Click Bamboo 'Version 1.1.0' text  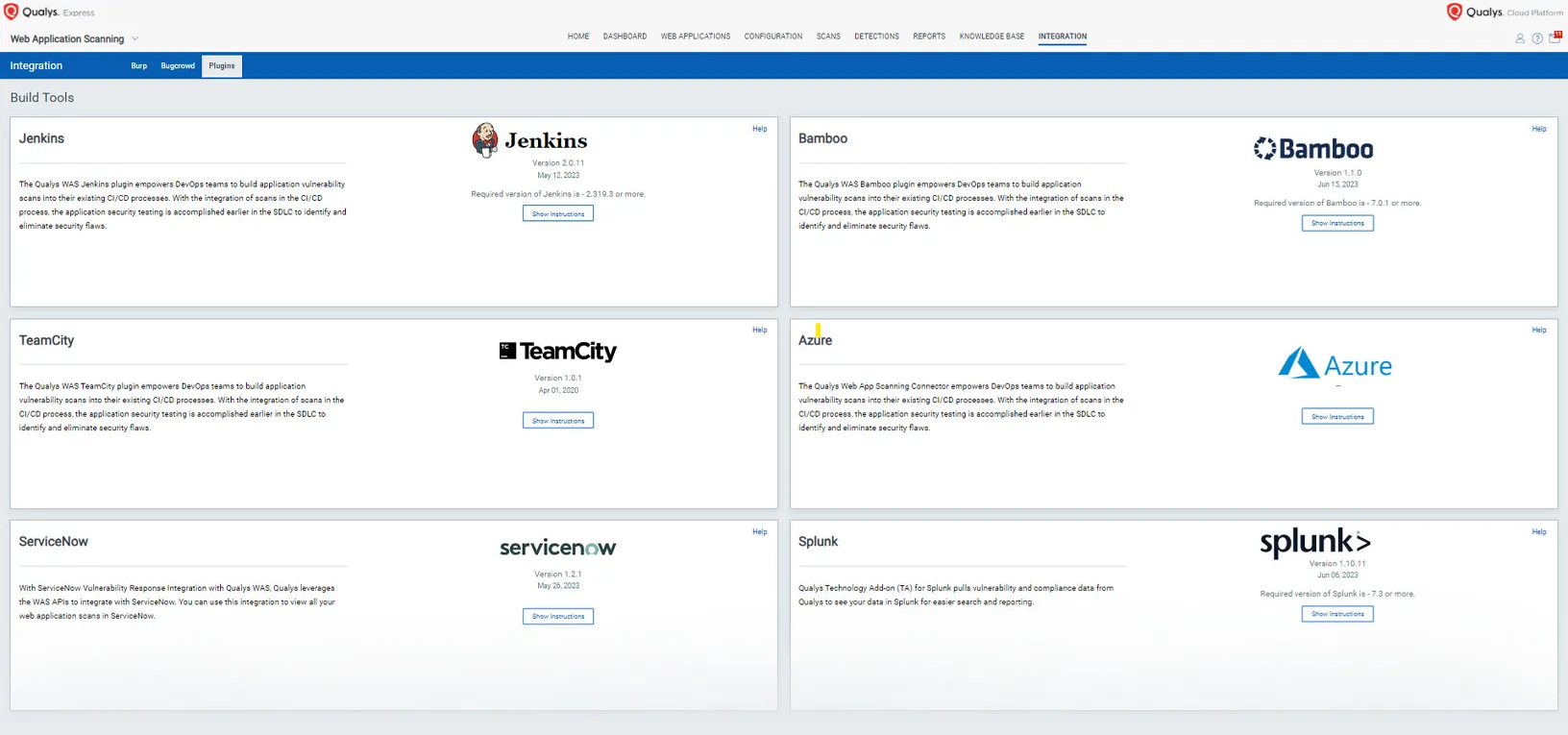click(1337, 173)
